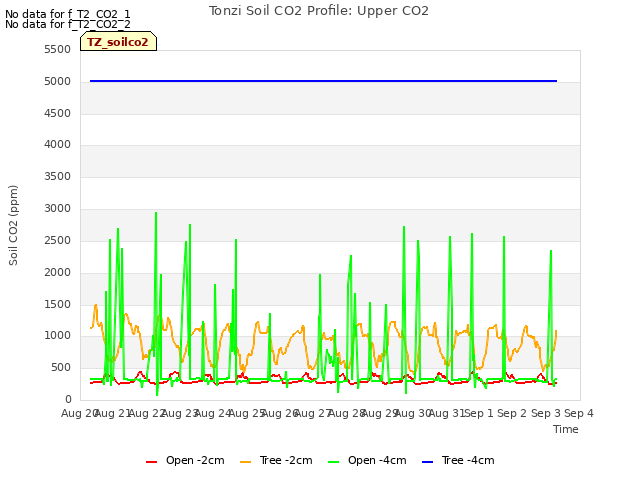Click the Aug 20 x-axis date label

[79, 413]
